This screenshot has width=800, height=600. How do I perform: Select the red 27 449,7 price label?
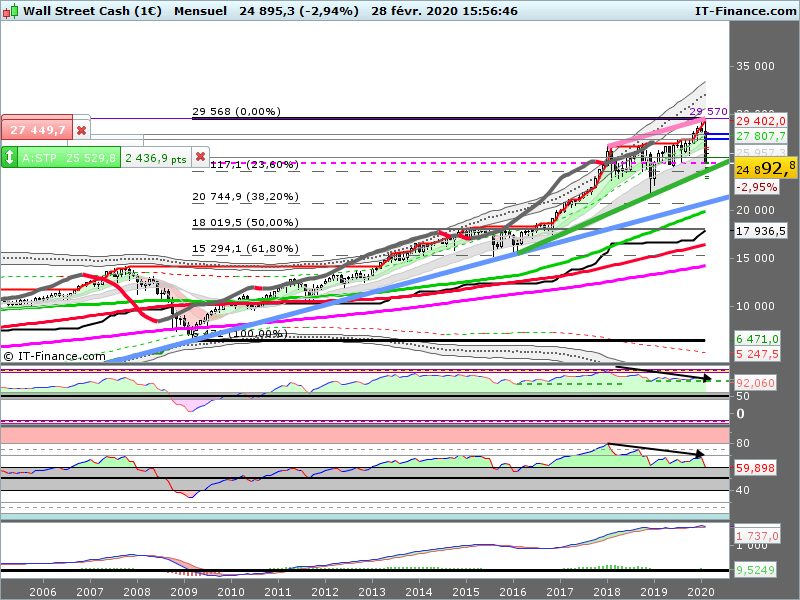point(36,129)
